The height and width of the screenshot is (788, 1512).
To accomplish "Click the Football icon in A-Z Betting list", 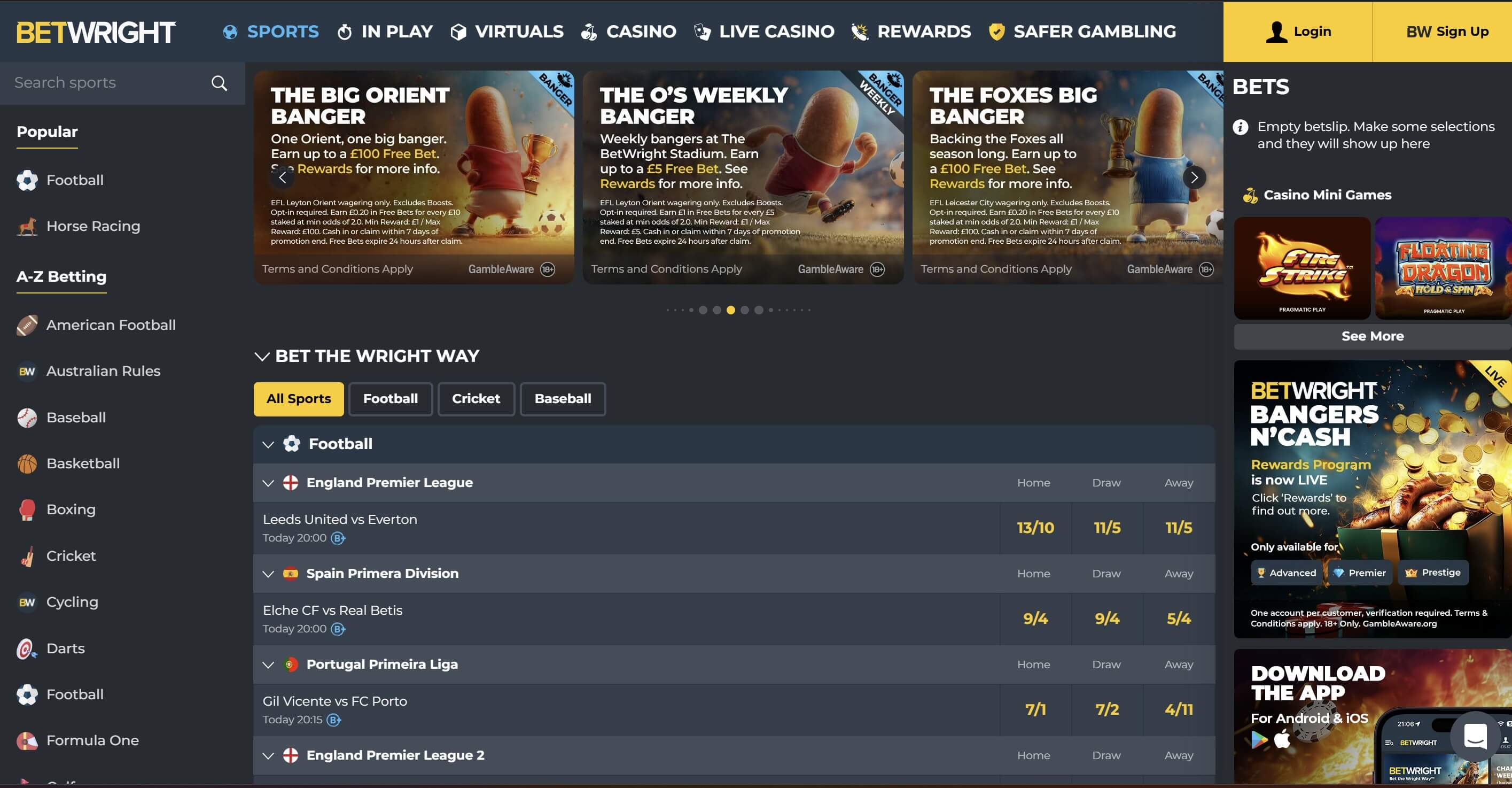I will click(27, 694).
